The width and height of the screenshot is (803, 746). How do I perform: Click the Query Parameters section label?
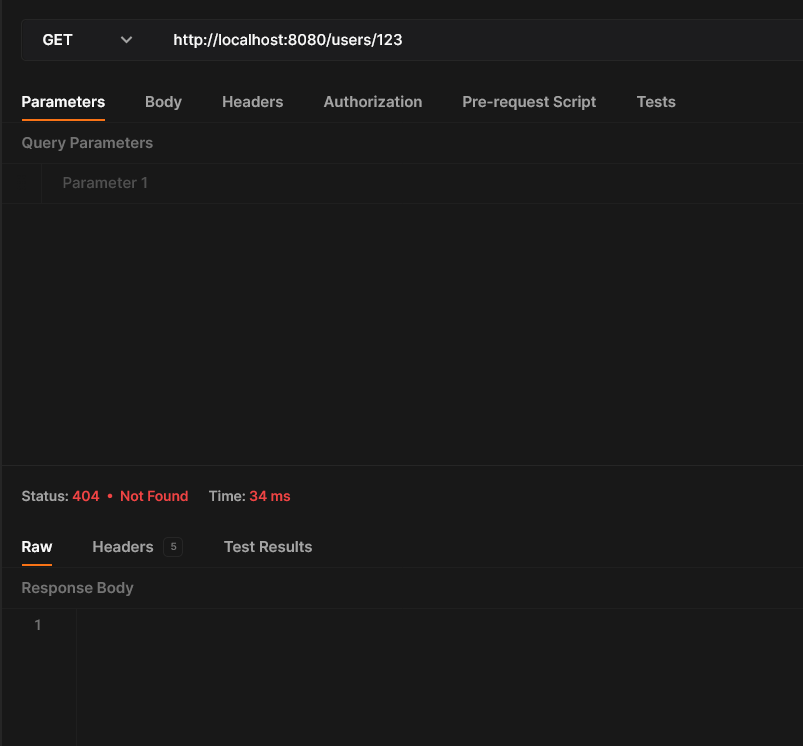tap(87, 143)
